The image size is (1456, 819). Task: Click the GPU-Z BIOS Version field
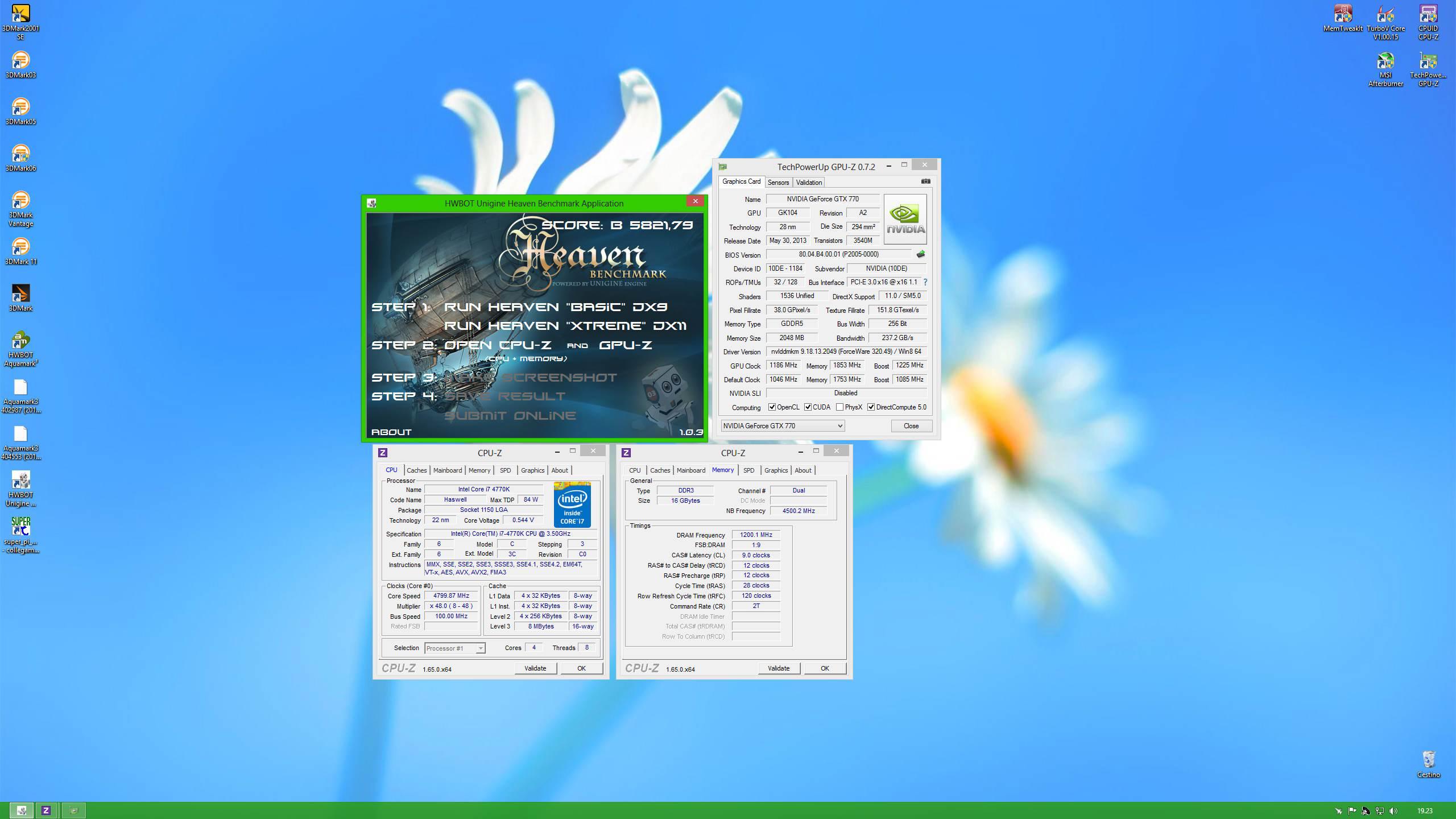tap(839, 254)
